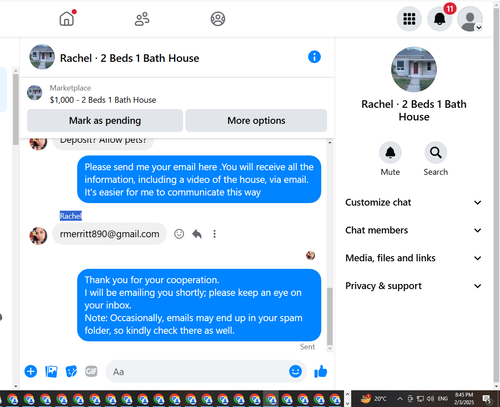Click the seen-by avatar indicator
500x407 pixels.
[x=310, y=256]
